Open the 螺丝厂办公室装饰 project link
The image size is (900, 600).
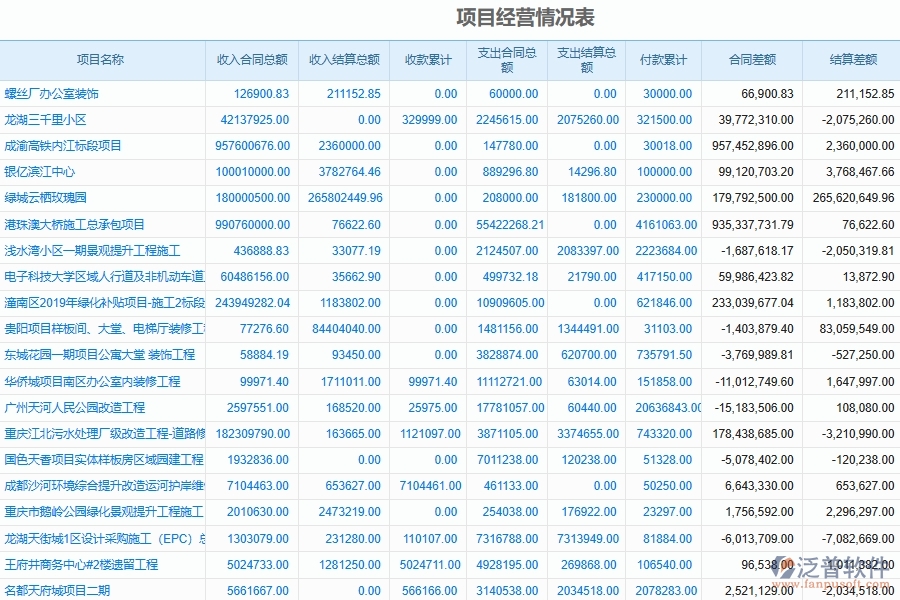pos(52,94)
